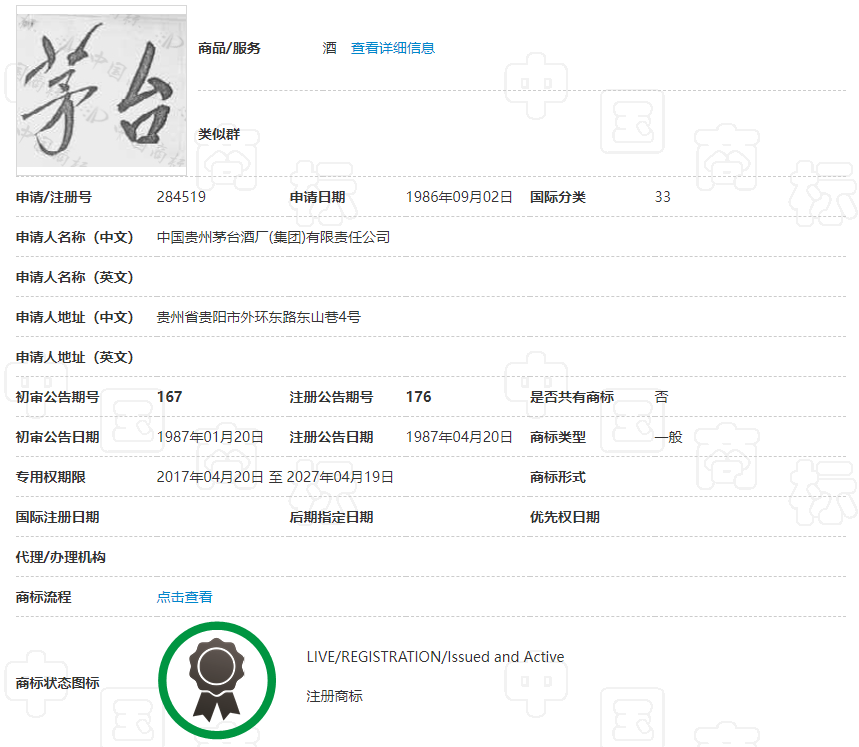This screenshot has height=747, width=859.
Task: Click the 申请日期 label
Action: tap(317, 197)
